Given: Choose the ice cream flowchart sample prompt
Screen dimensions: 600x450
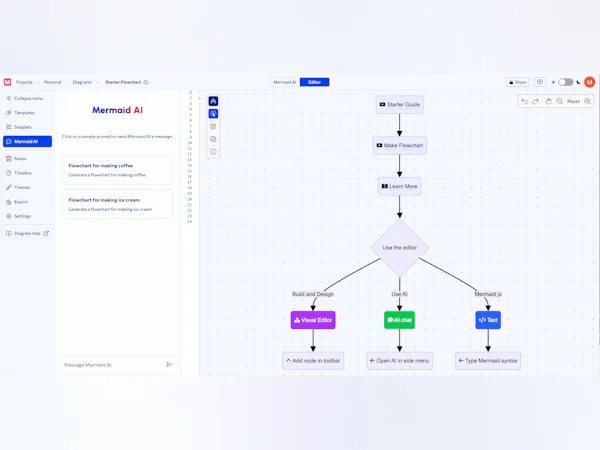Looking at the screenshot, I should 117,204.
